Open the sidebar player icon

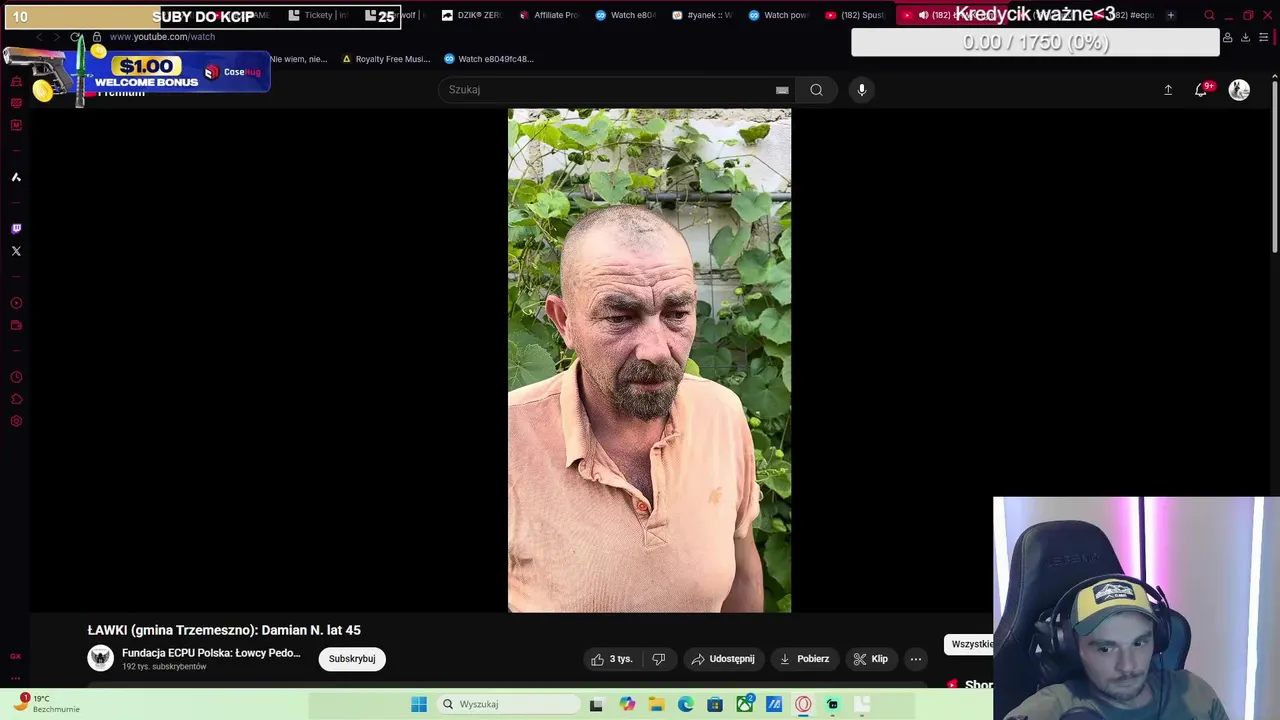tap(16, 303)
